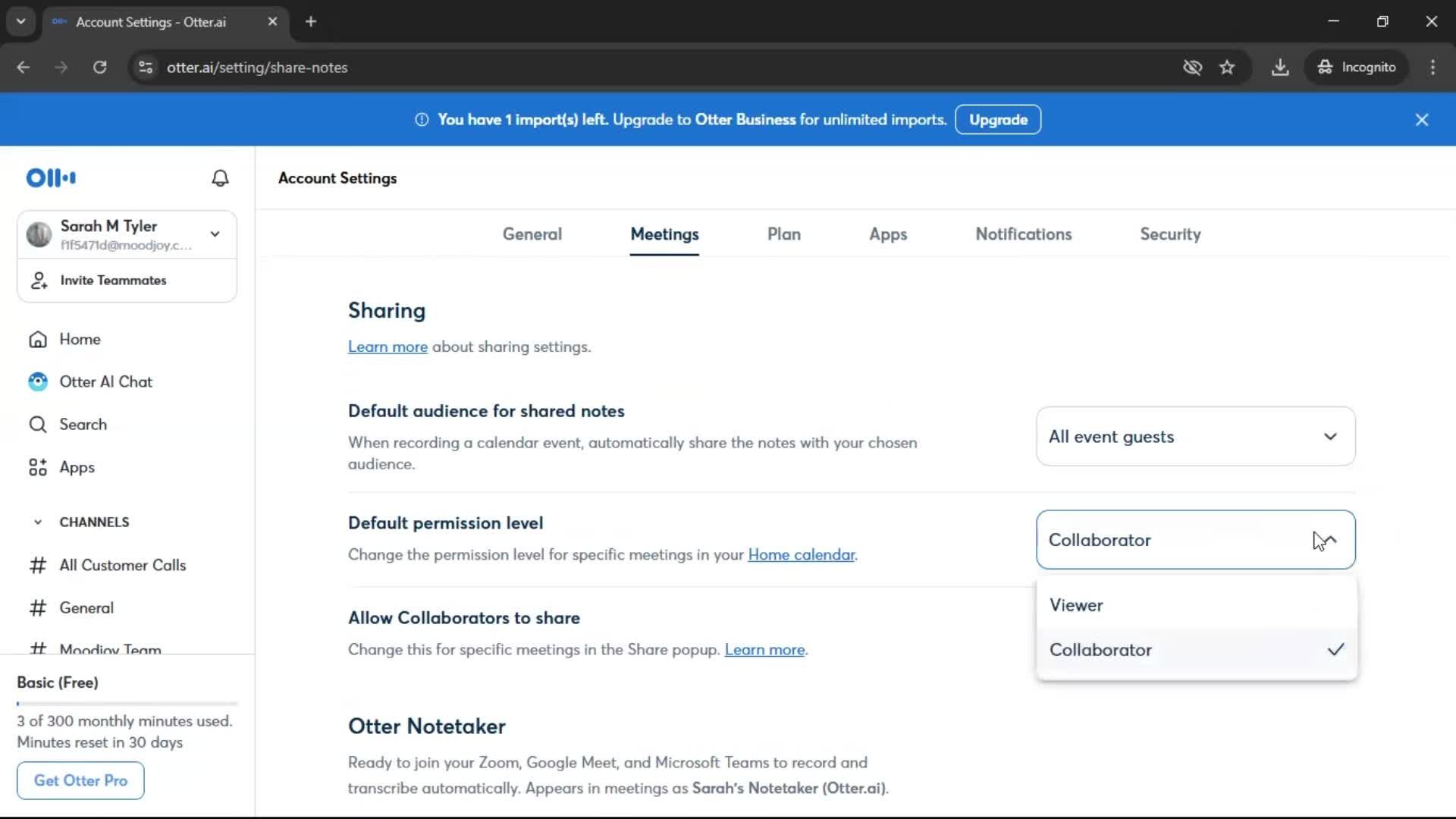
Task: Open the tab search dropdown
Action: click(21, 21)
